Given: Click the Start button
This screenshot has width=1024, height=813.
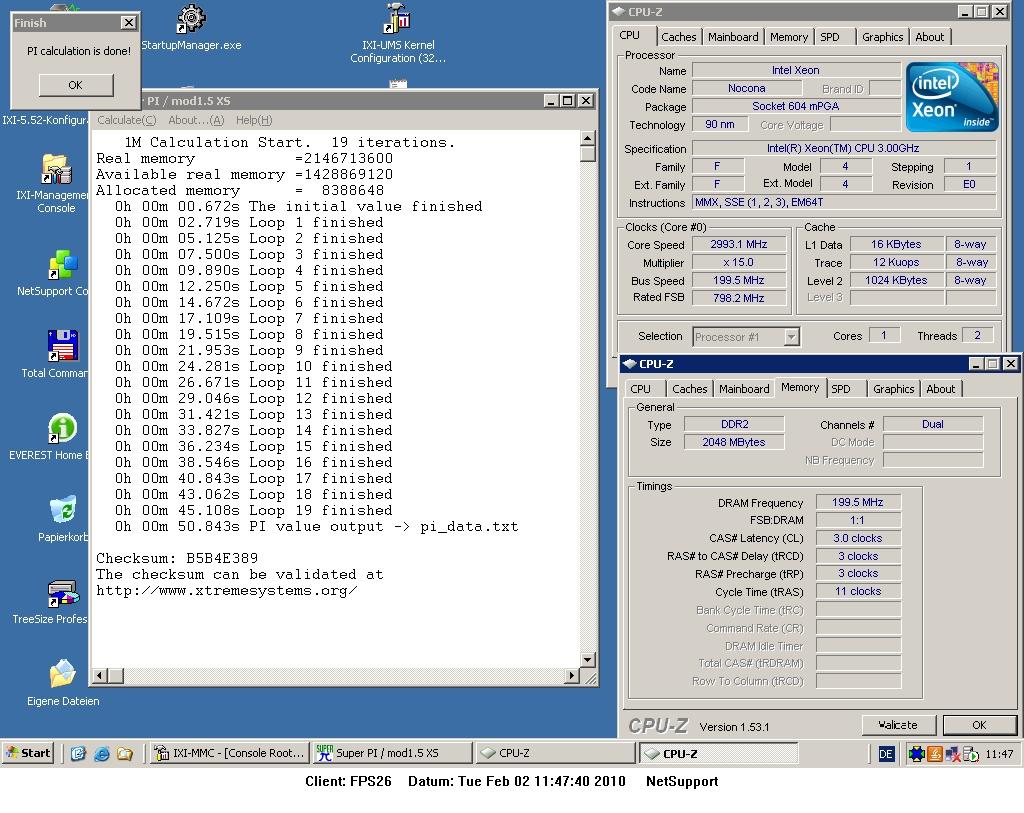Looking at the screenshot, I should coord(28,753).
